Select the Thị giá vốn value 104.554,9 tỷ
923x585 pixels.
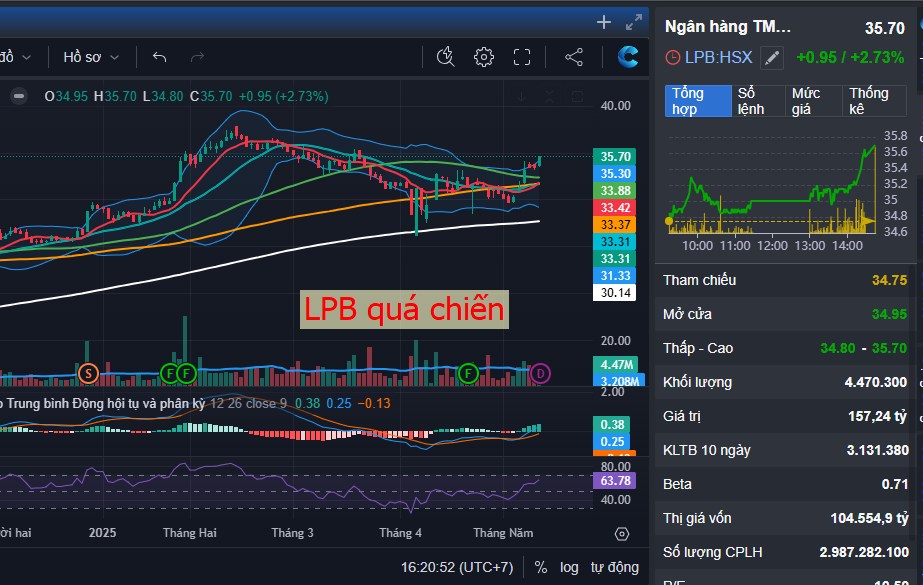(869, 518)
